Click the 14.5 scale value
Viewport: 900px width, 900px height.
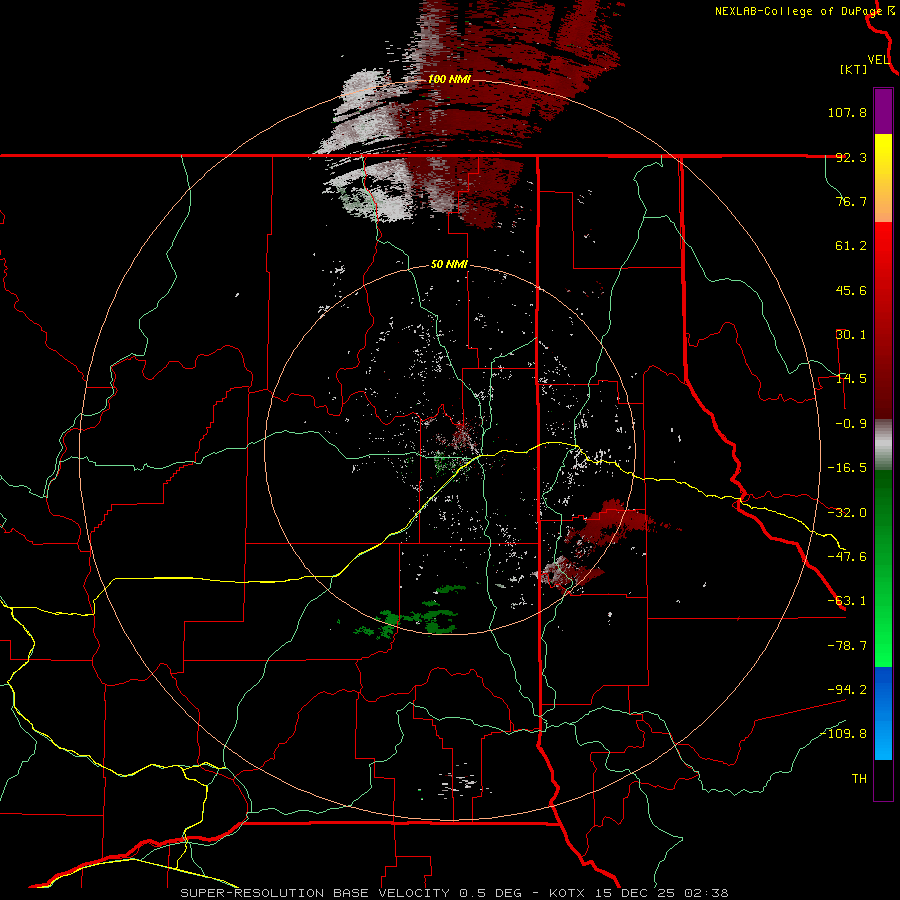[851, 379]
